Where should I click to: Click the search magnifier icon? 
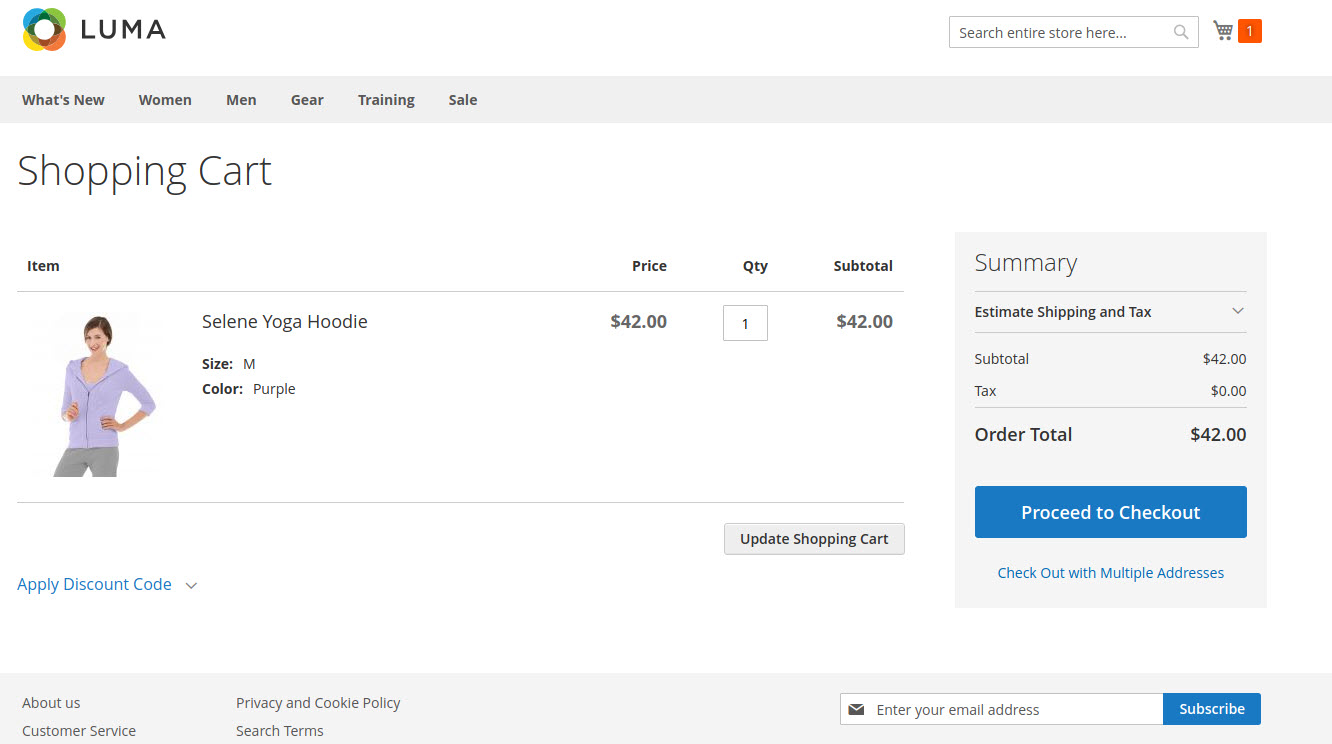pos(1181,33)
